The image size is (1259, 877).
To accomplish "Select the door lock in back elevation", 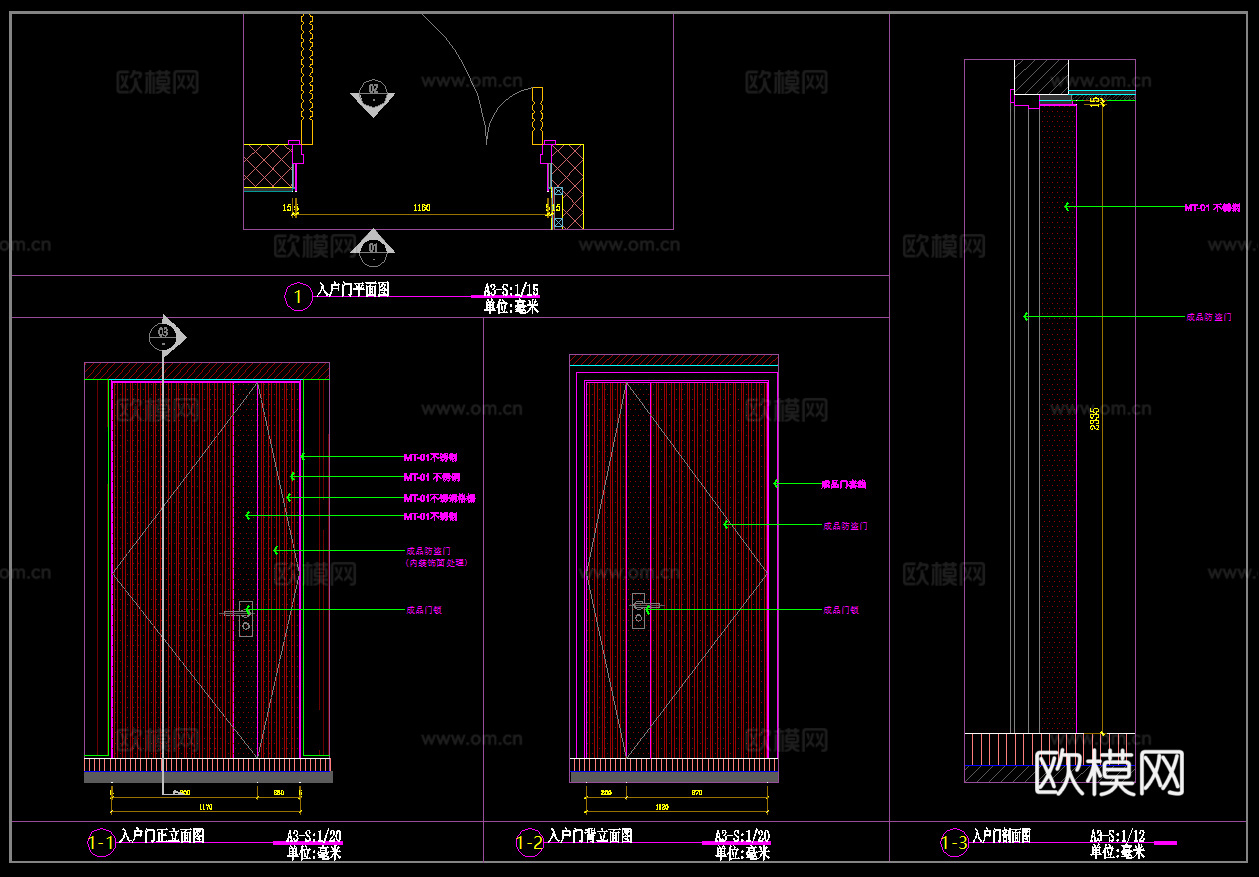I will pos(638,610).
